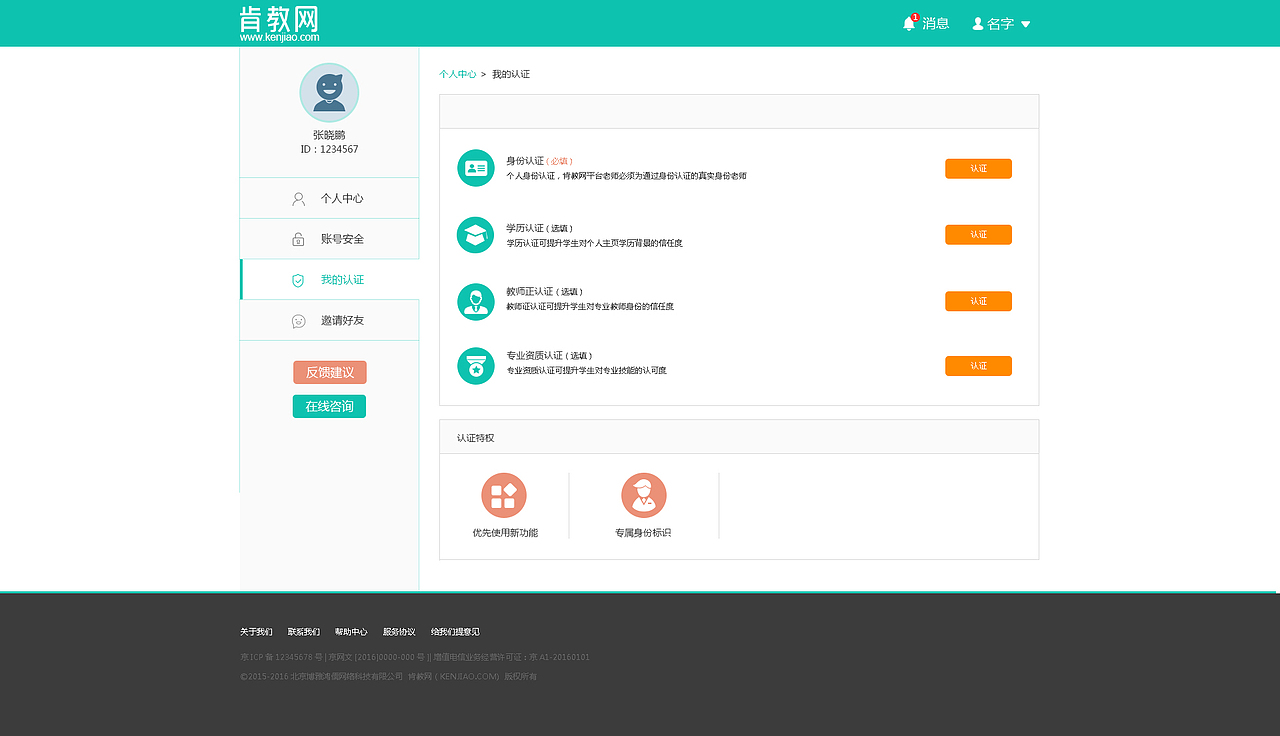Click the 优先使用新功能 icon
The width and height of the screenshot is (1280, 736).
(504, 496)
